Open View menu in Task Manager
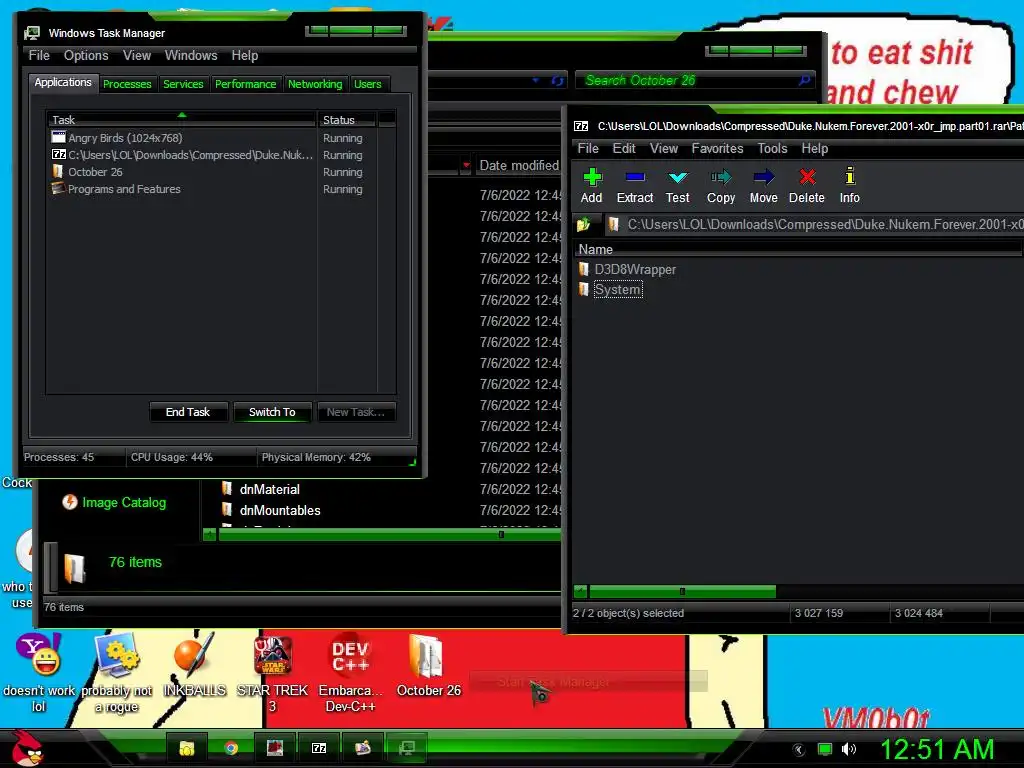 [137, 56]
